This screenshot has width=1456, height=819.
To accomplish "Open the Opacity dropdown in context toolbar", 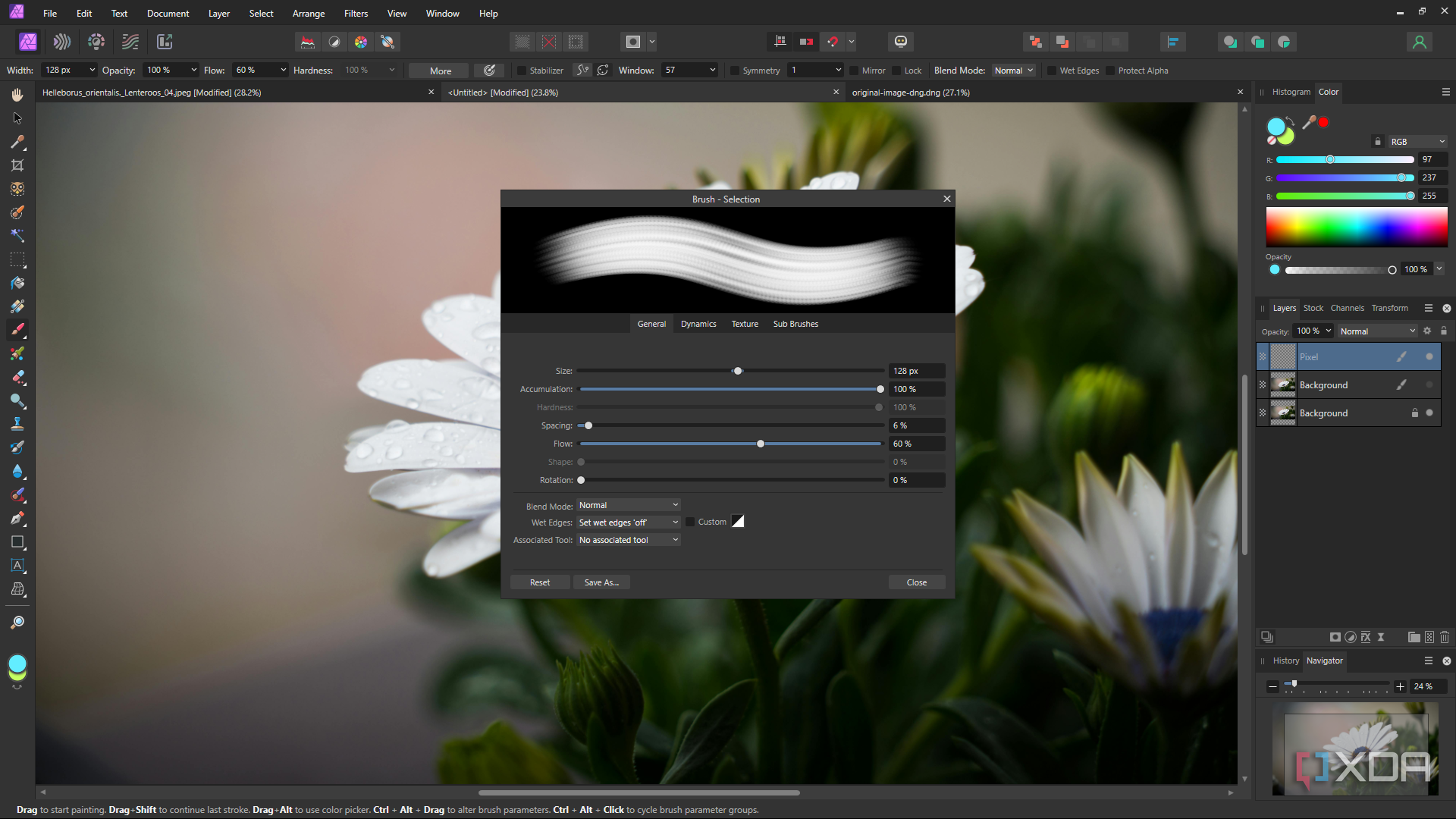I will [193, 70].
